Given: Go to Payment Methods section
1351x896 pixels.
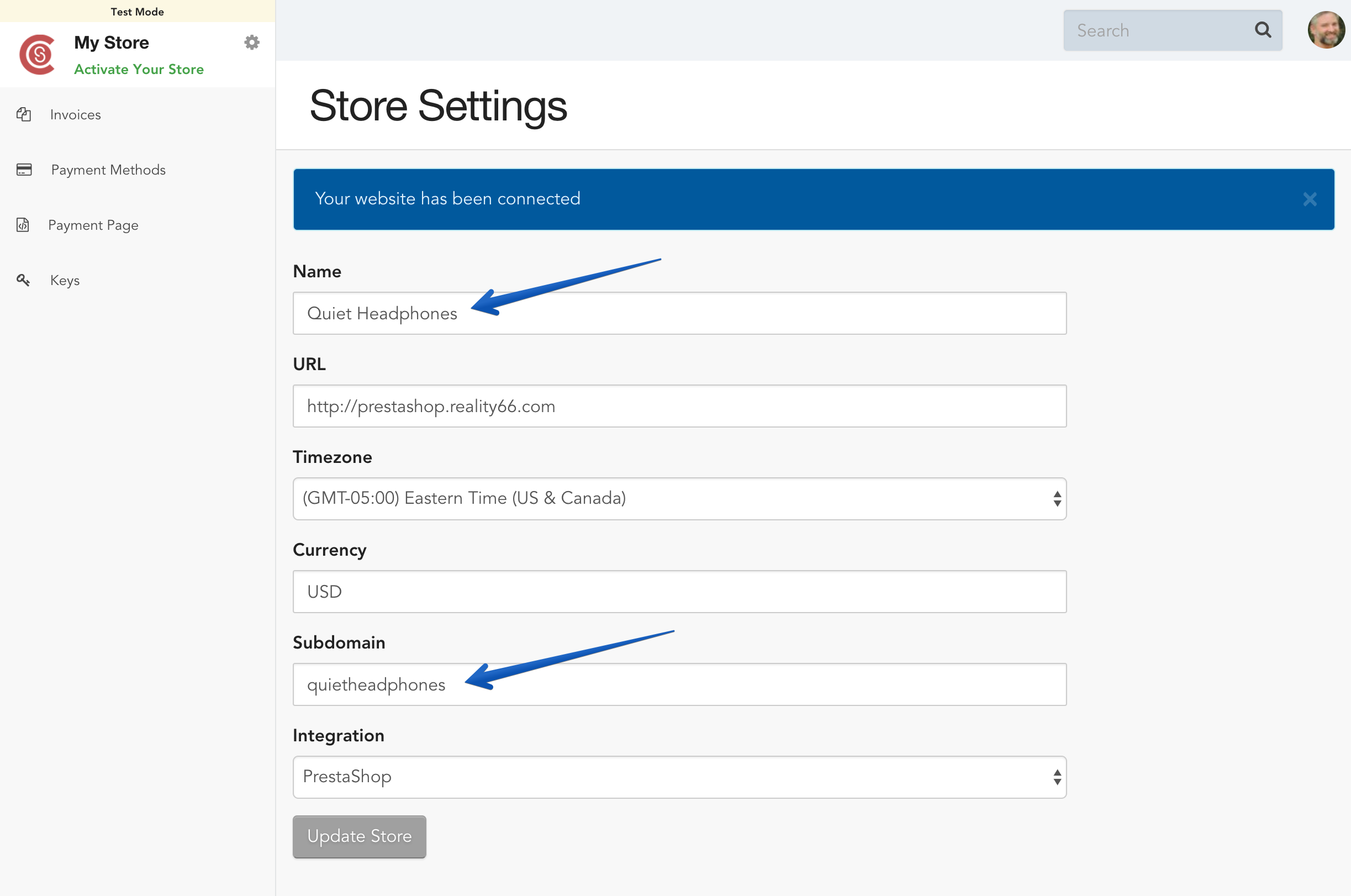Looking at the screenshot, I should [108, 170].
